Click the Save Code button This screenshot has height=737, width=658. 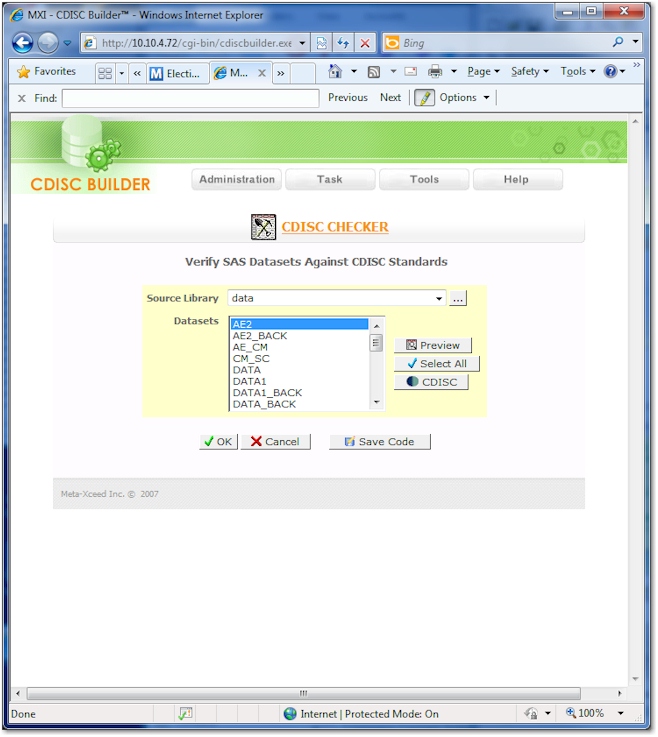coord(380,442)
